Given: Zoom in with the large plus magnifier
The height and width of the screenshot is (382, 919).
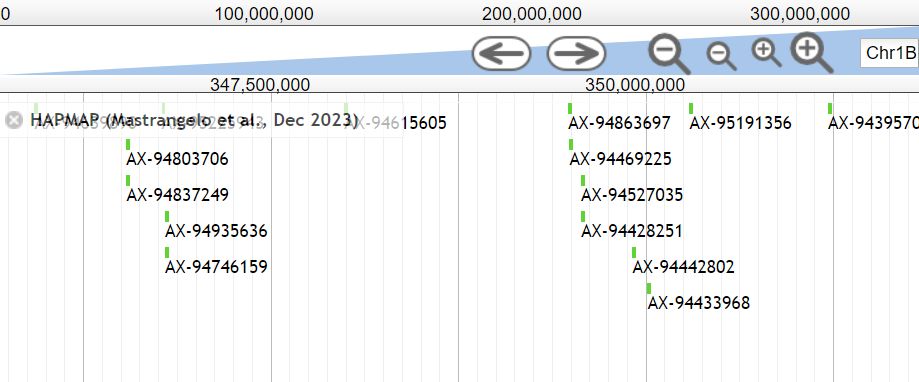Looking at the screenshot, I should (x=812, y=53).
